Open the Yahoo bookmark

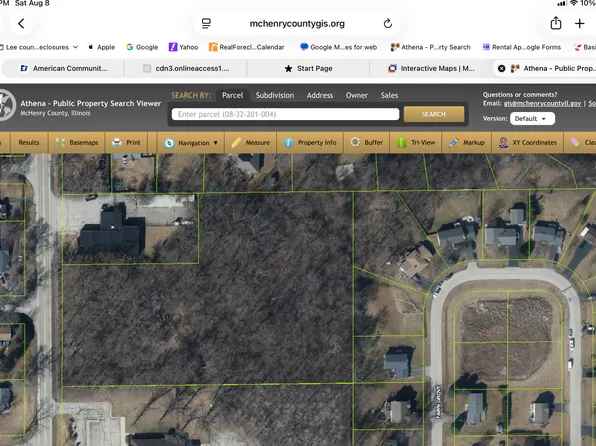tap(184, 47)
